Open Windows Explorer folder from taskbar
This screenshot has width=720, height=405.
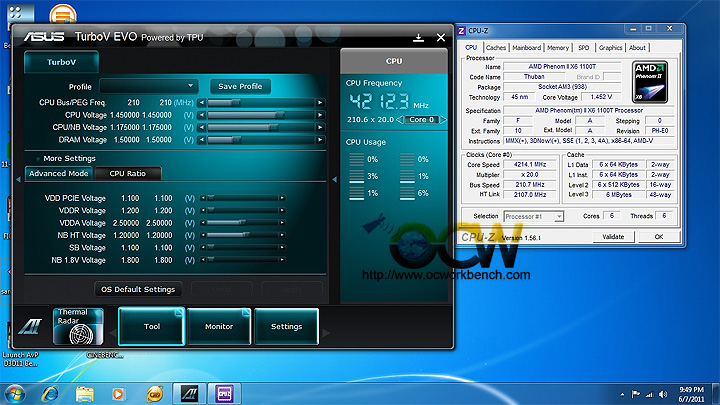(x=84, y=394)
